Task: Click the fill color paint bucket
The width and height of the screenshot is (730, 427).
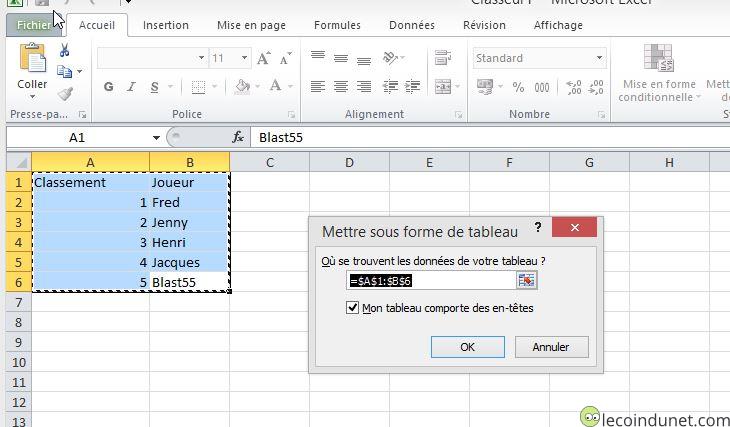Action: pyautogui.click(x=242, y=88)
